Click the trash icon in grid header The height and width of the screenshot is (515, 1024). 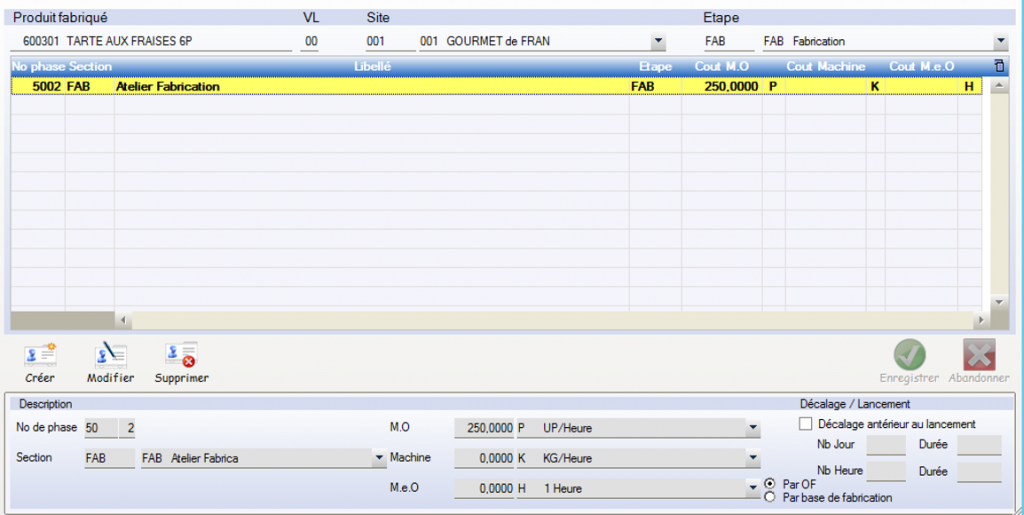click(997, 66)
